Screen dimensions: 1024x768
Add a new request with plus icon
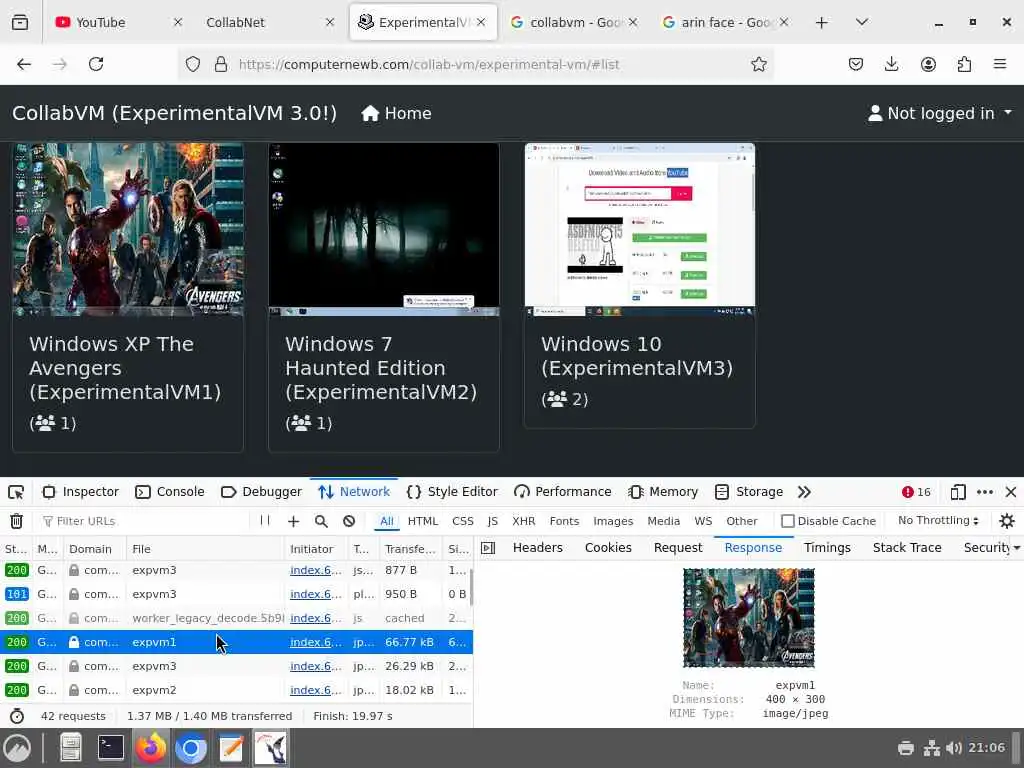(293, 521)
